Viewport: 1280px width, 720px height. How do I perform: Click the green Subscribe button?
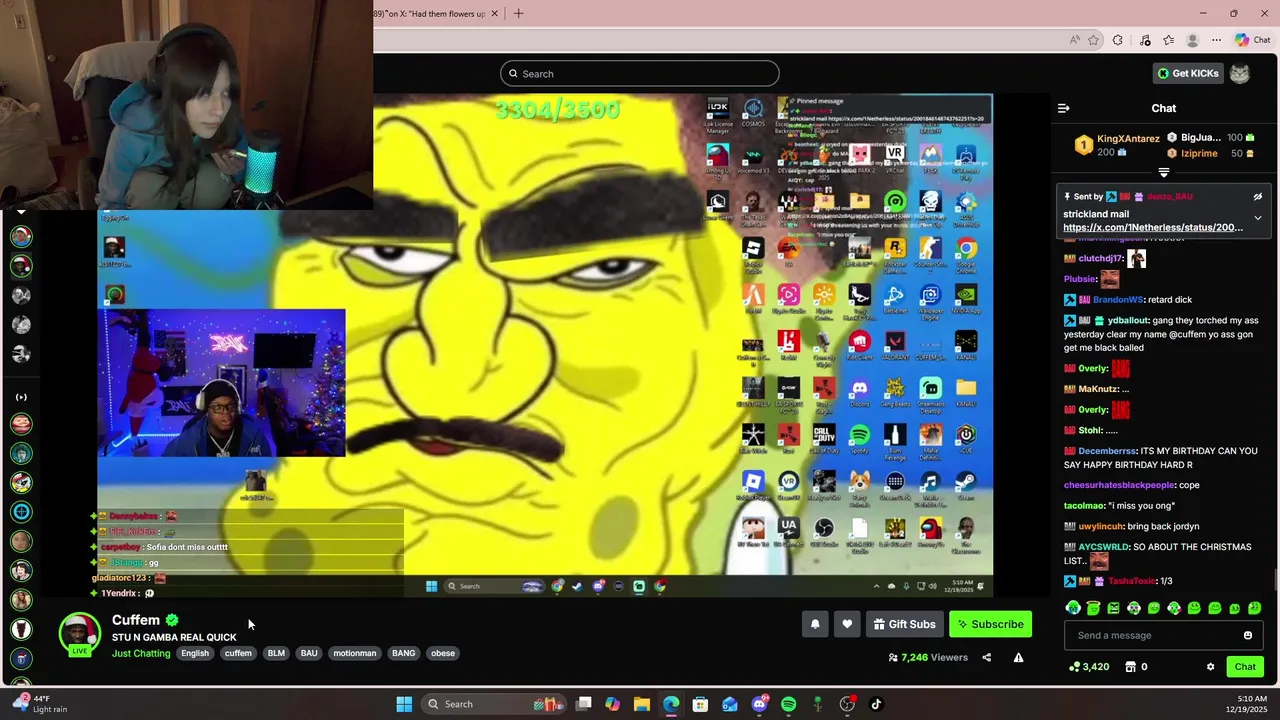[x=990, y=624]
